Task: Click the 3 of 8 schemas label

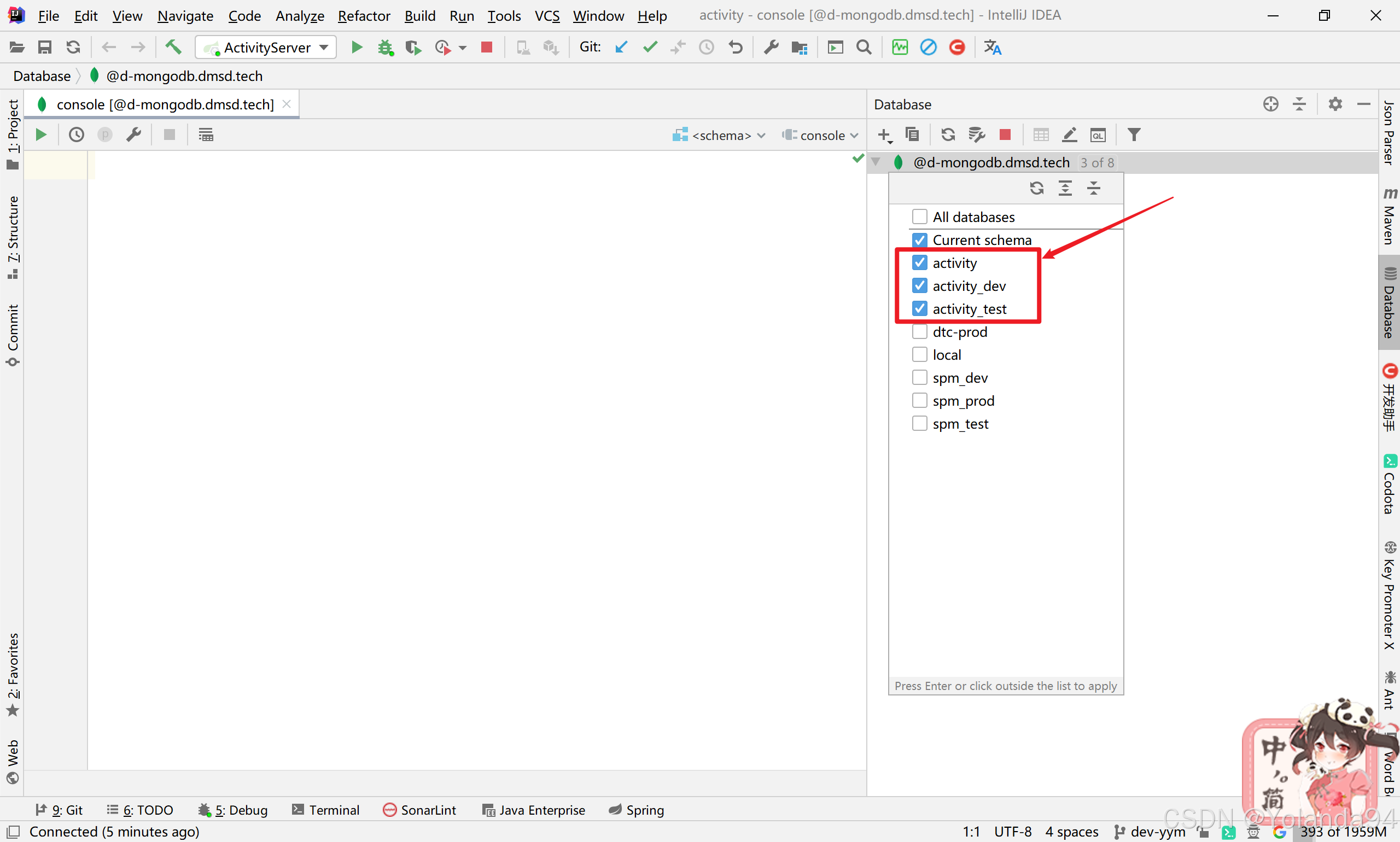Action: point(1096,163)
